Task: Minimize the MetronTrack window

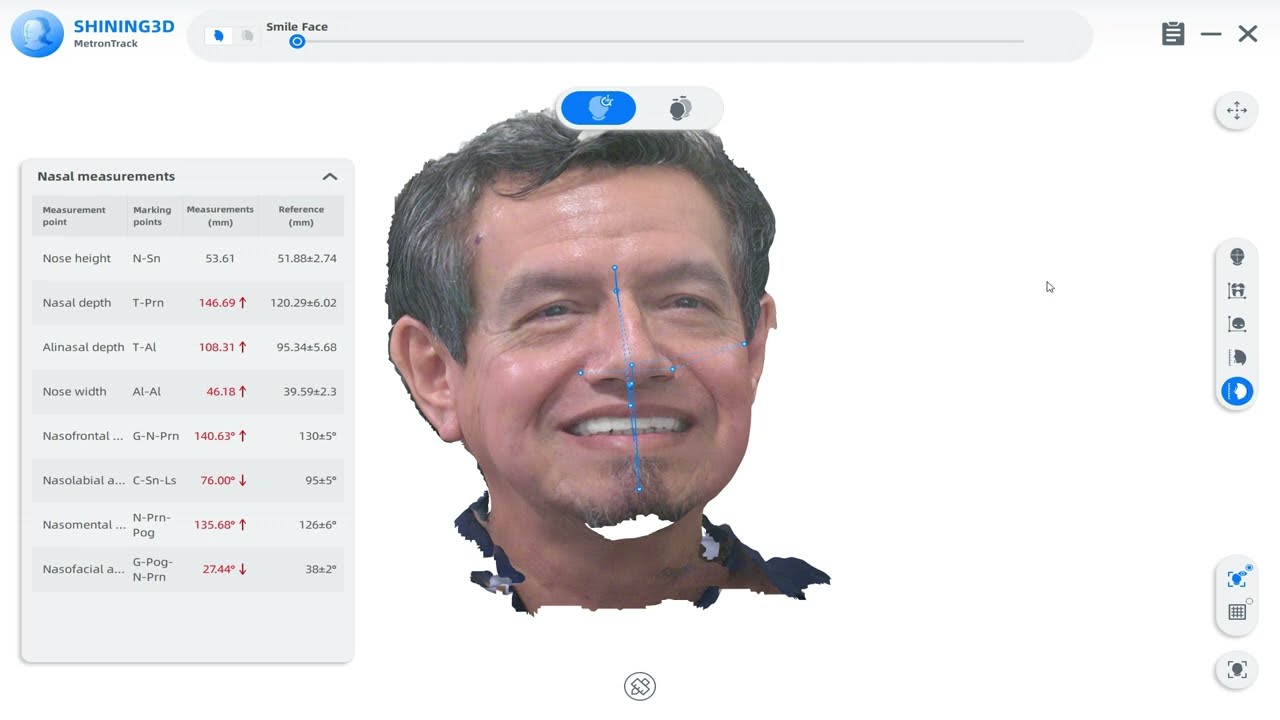Action: 1211,34
